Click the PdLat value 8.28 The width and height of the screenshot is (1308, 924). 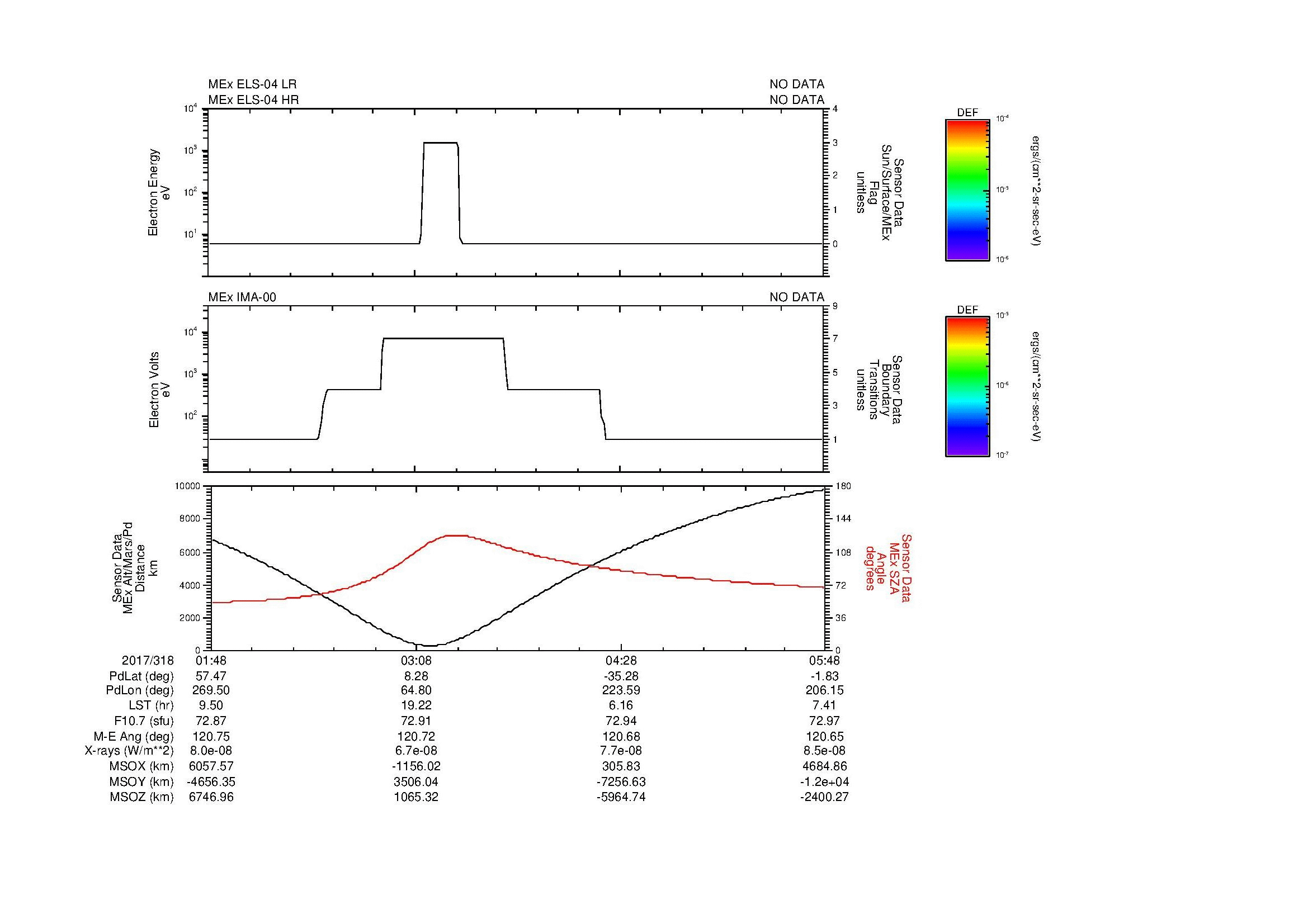point(416,676)
